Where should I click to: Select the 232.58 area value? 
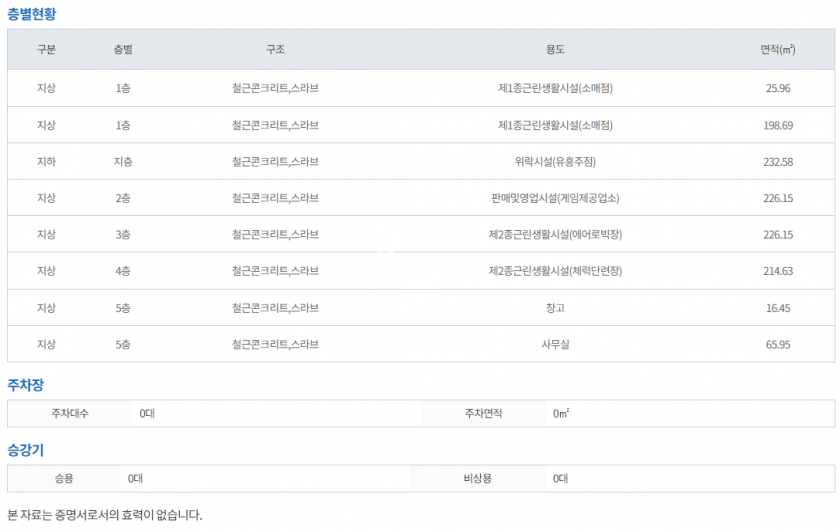778,162
